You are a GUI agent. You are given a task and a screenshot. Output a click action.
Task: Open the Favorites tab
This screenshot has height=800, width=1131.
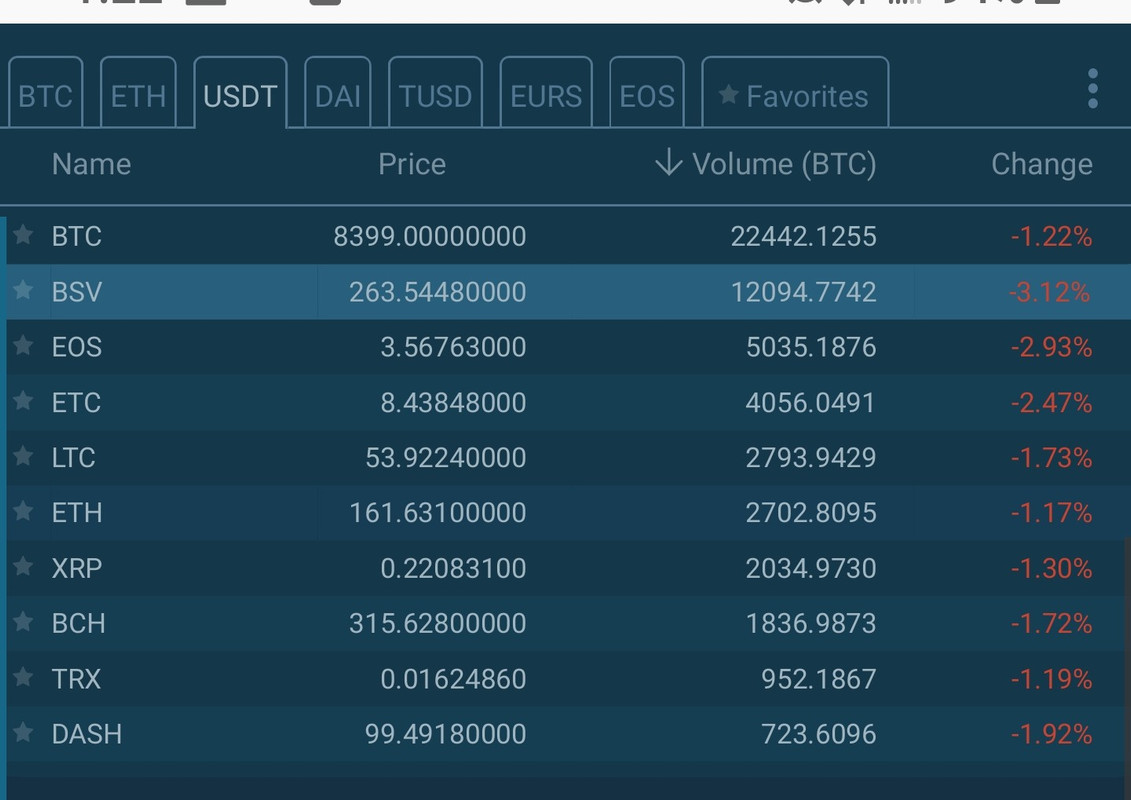(x=795, y=92)
